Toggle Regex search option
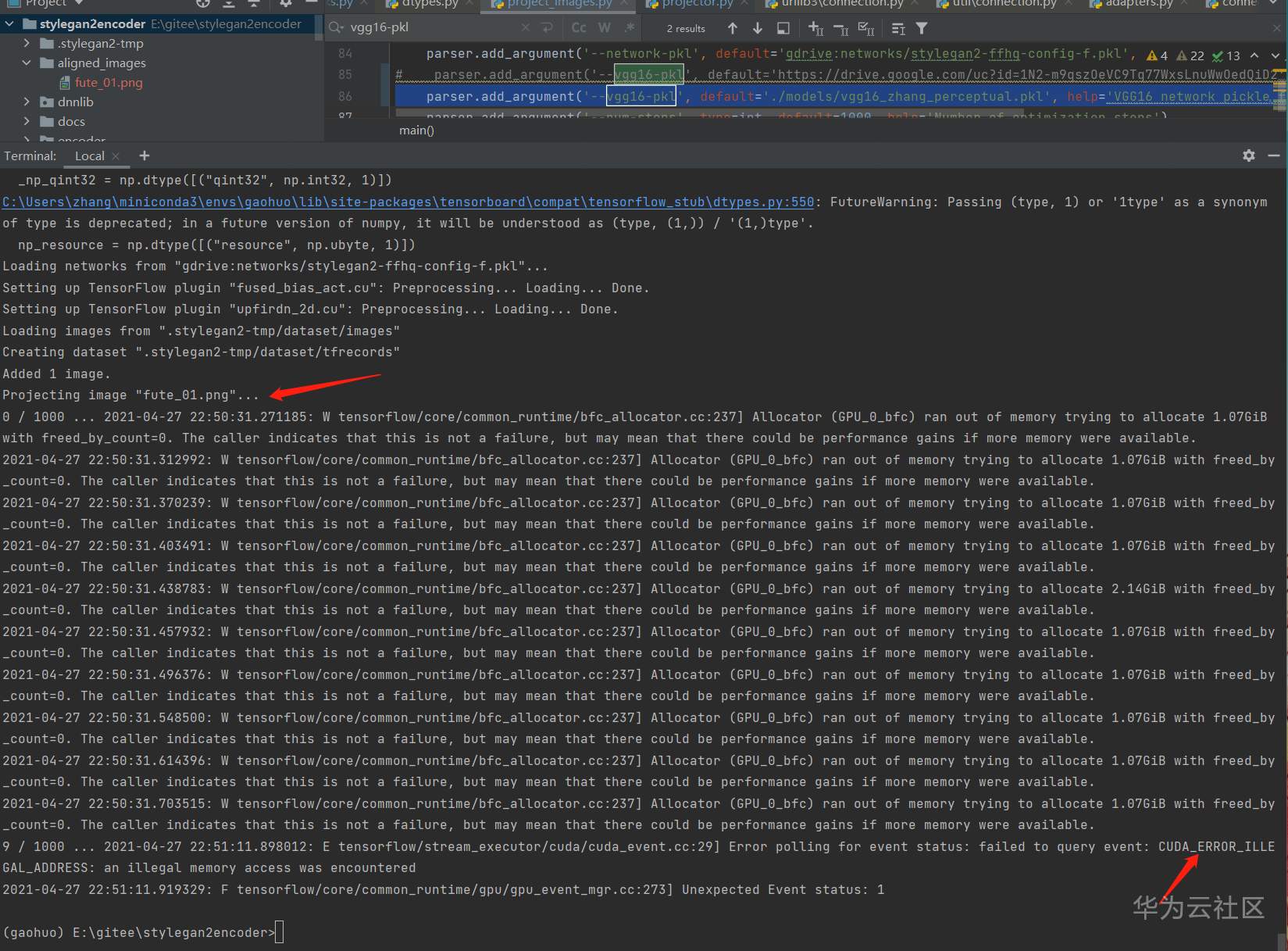 pyautogui.click(x=630, y=27)
